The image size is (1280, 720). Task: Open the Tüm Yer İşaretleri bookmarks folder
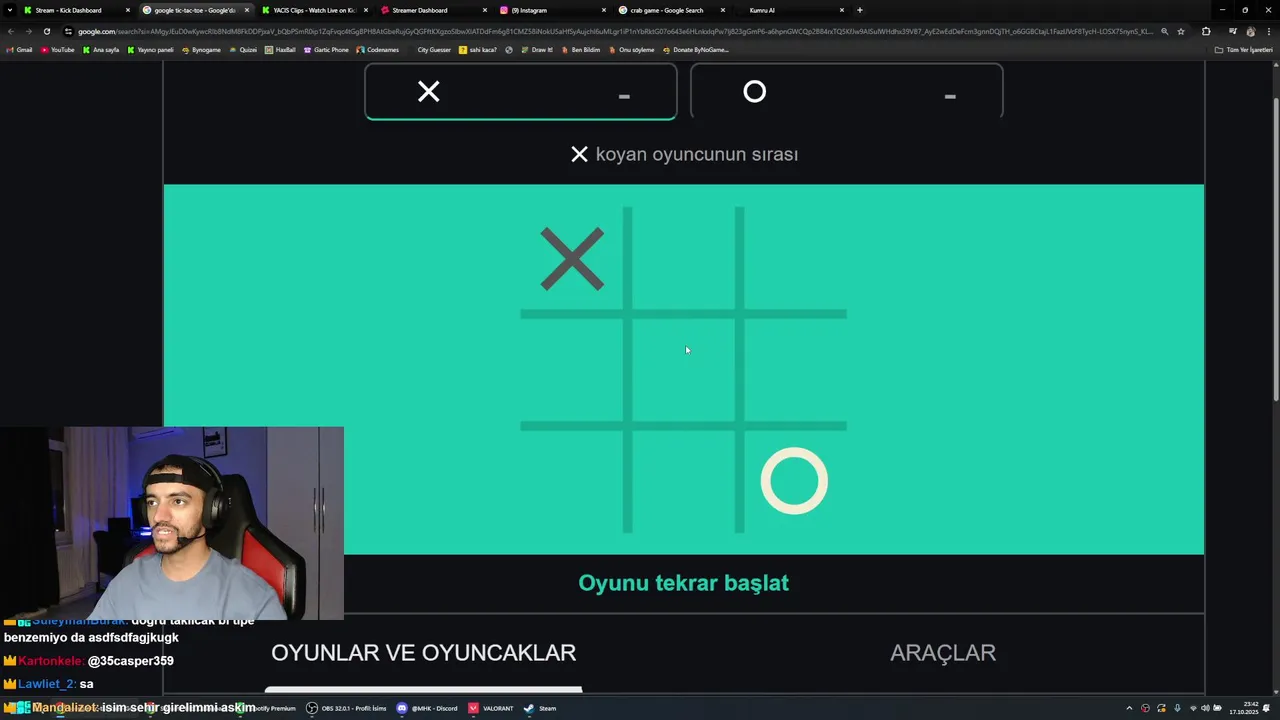coord(1243,49)
